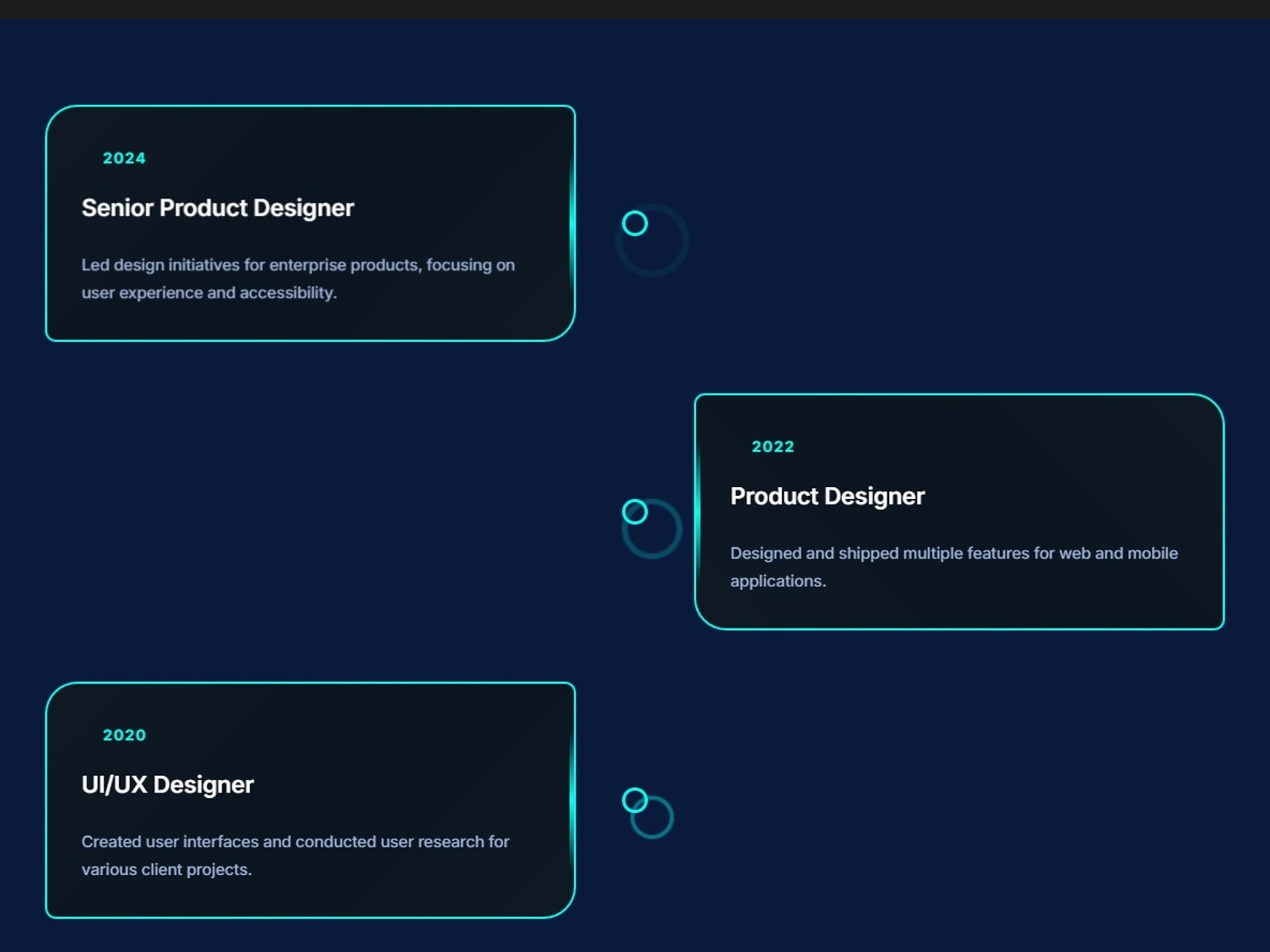The image size is (1270, 952).
Task: Click the Product Designer heading
Action: click(x=828, y=497)
